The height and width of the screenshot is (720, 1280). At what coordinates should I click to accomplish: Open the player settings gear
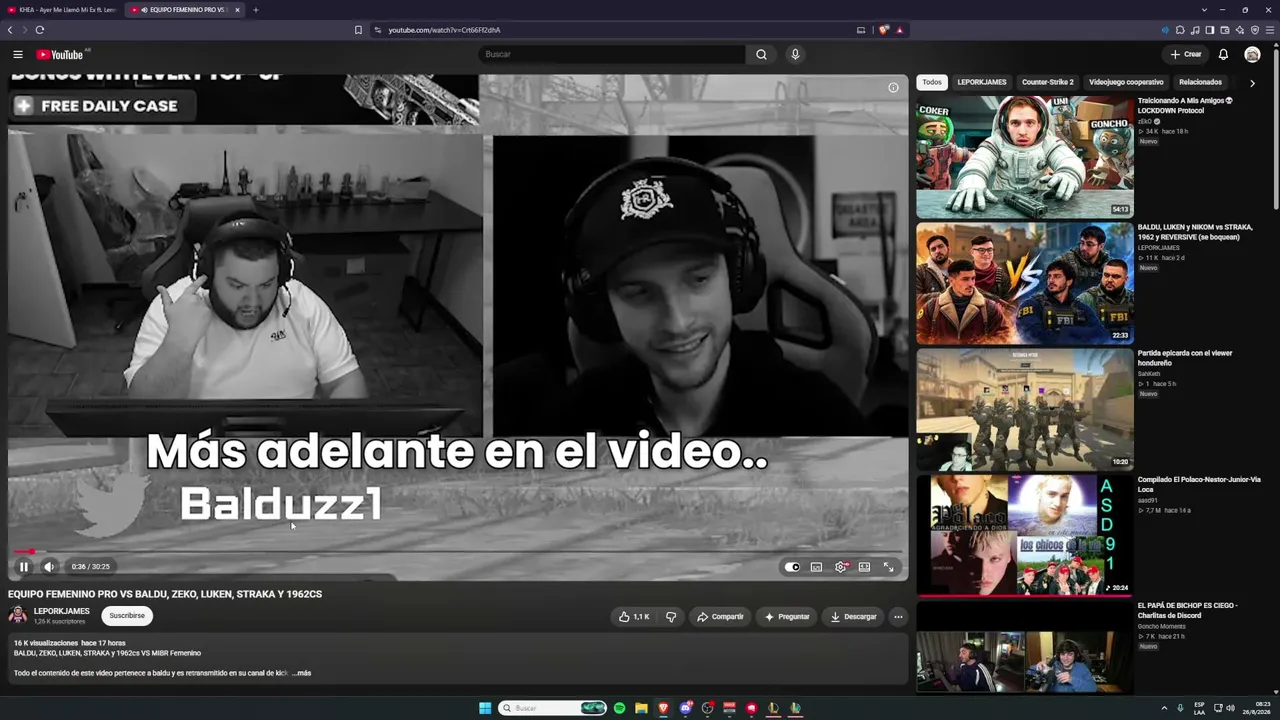coord(841,567)
